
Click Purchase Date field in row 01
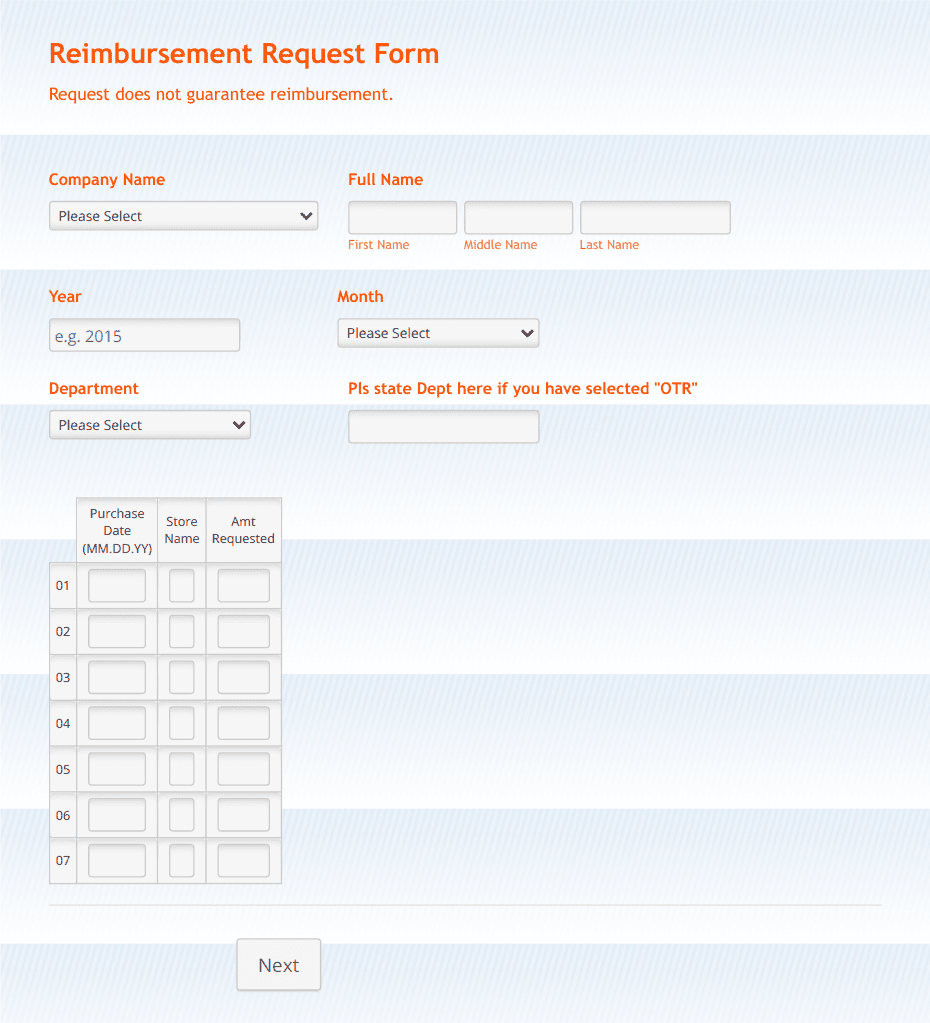tap(117, 586)
